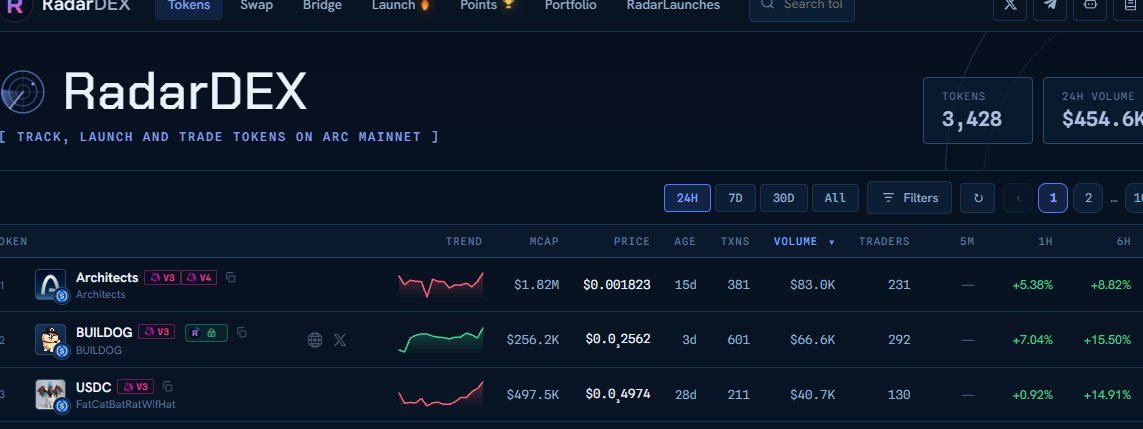Screen dimensions: 1143x429
Task: Refresh the token list
Action: pos(978,198)
